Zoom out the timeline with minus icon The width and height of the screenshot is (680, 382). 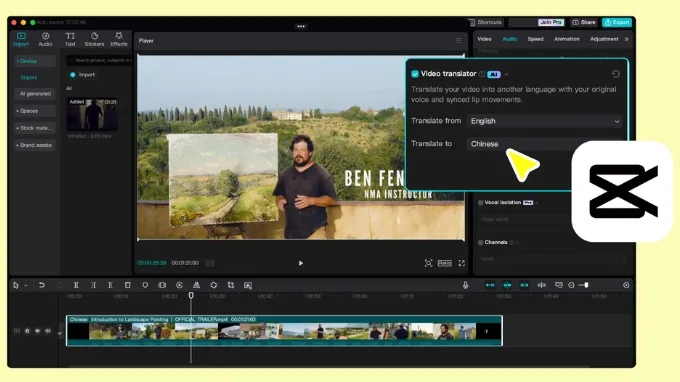(571, 285)
